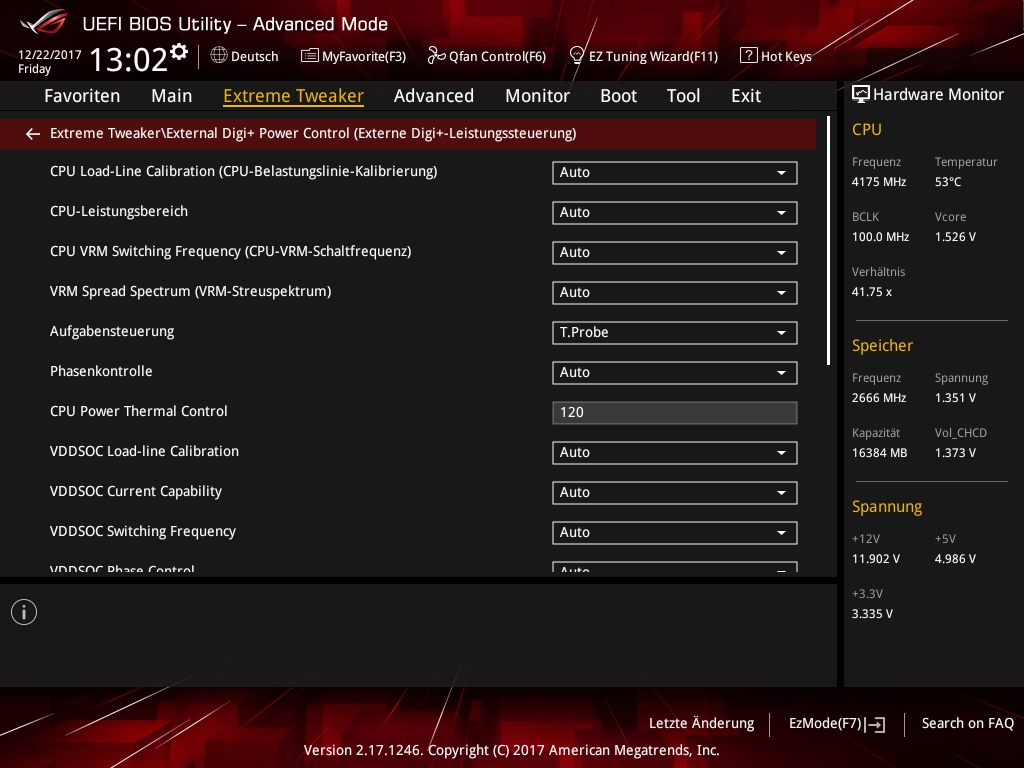1024x768 pixels.
Task: Open CPU Load-Line Calibration dropdown
Action: [x=675, y=172]
